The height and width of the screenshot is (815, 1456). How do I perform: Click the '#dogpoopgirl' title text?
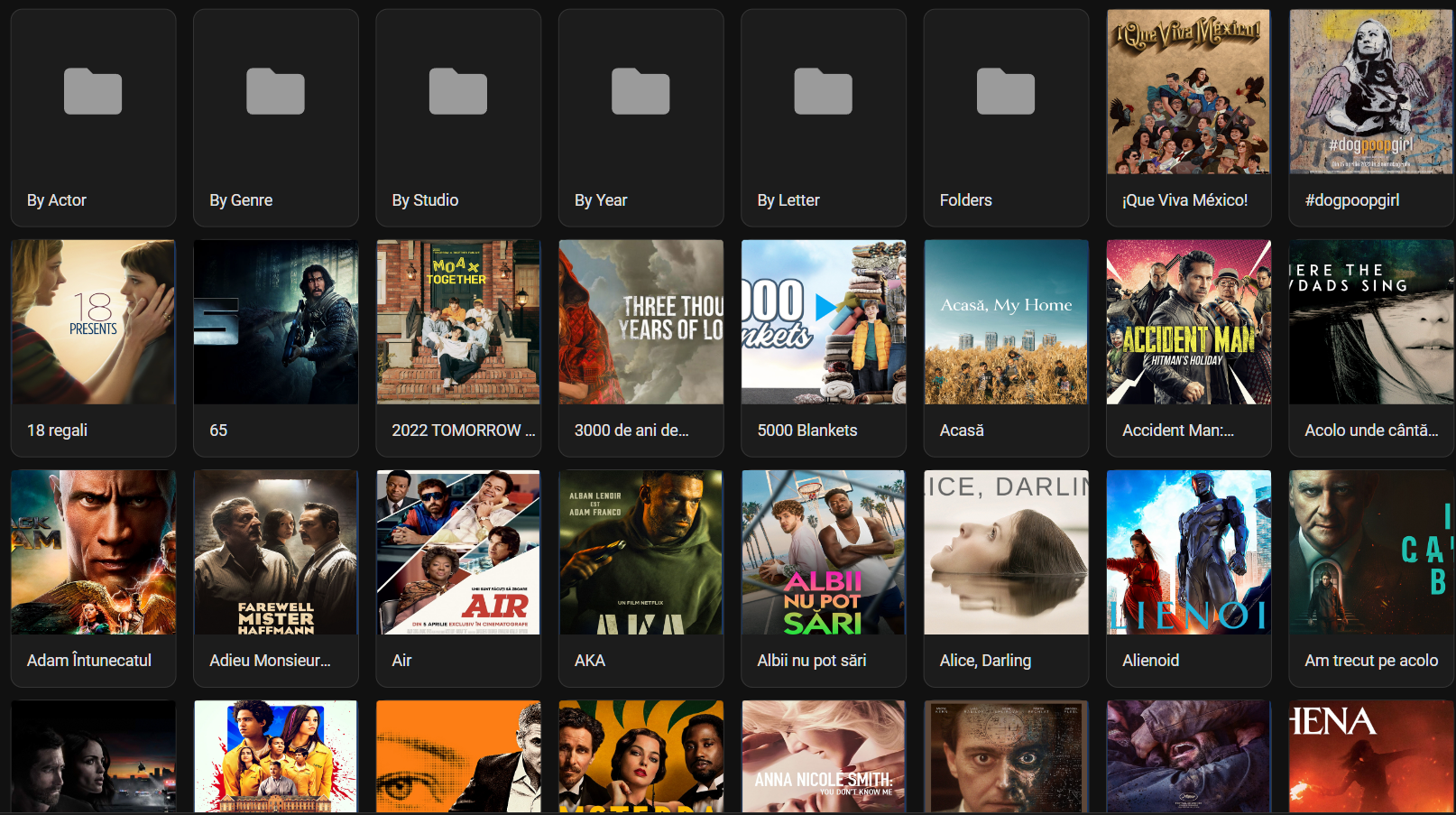(1352, 200)
